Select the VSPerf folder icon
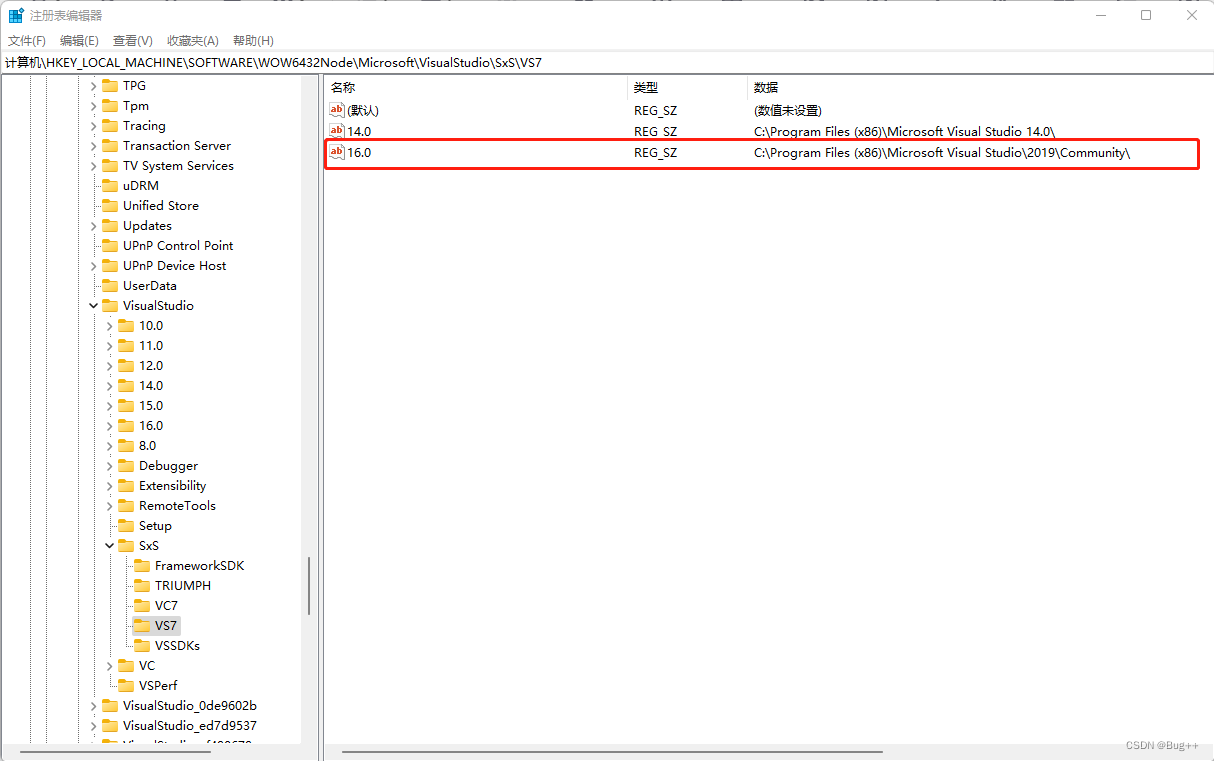 126,686
